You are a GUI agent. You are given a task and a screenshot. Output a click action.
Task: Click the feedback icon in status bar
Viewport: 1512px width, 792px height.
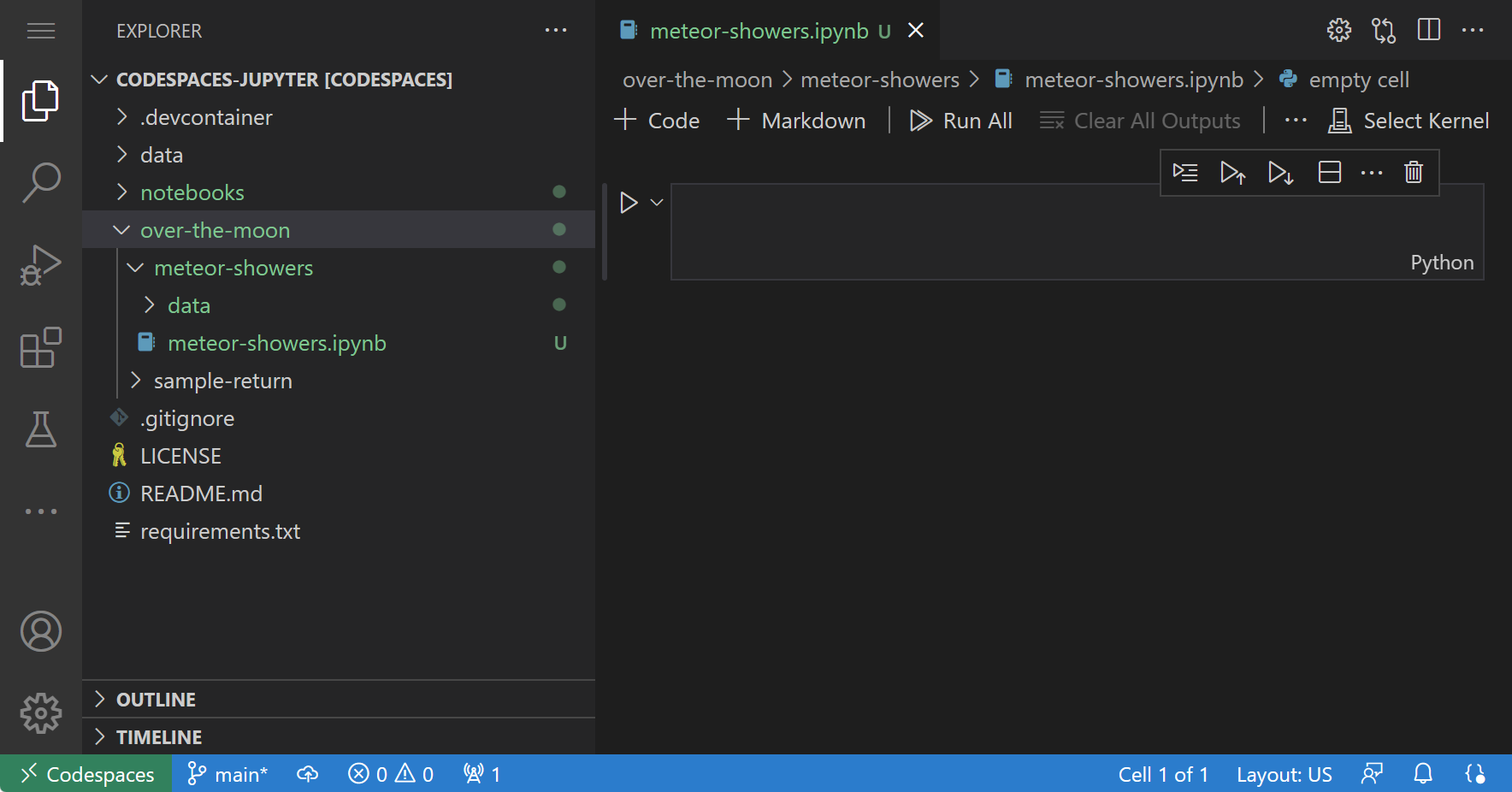coord(1372,774)
